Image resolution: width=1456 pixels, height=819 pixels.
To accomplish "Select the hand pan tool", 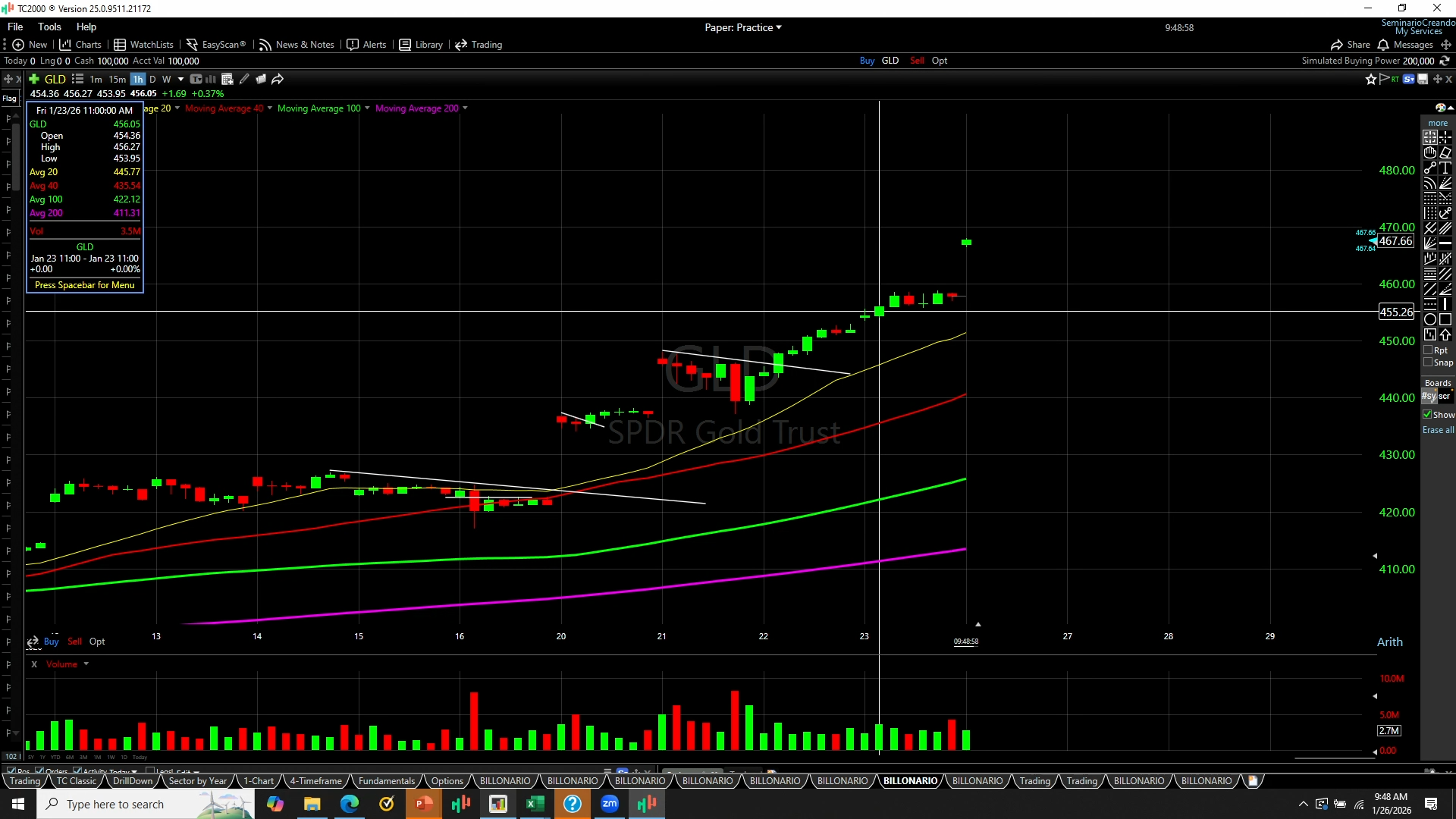I will pyautogui.click(x=1430, y=152).
